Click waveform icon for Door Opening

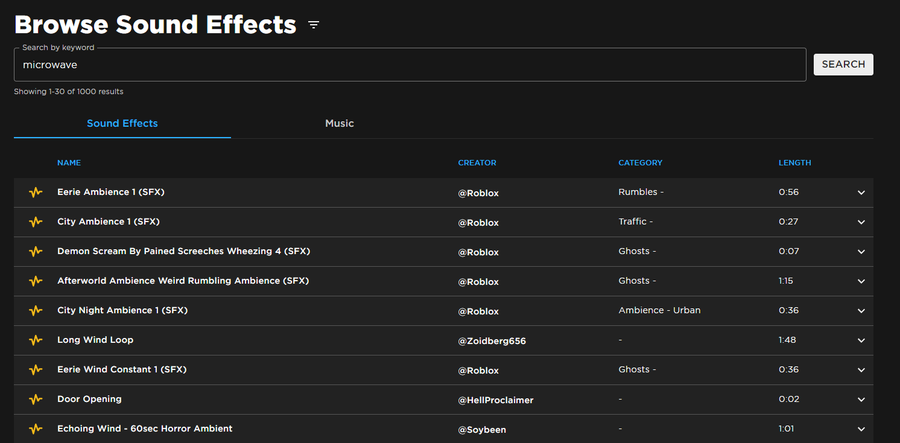36,399
